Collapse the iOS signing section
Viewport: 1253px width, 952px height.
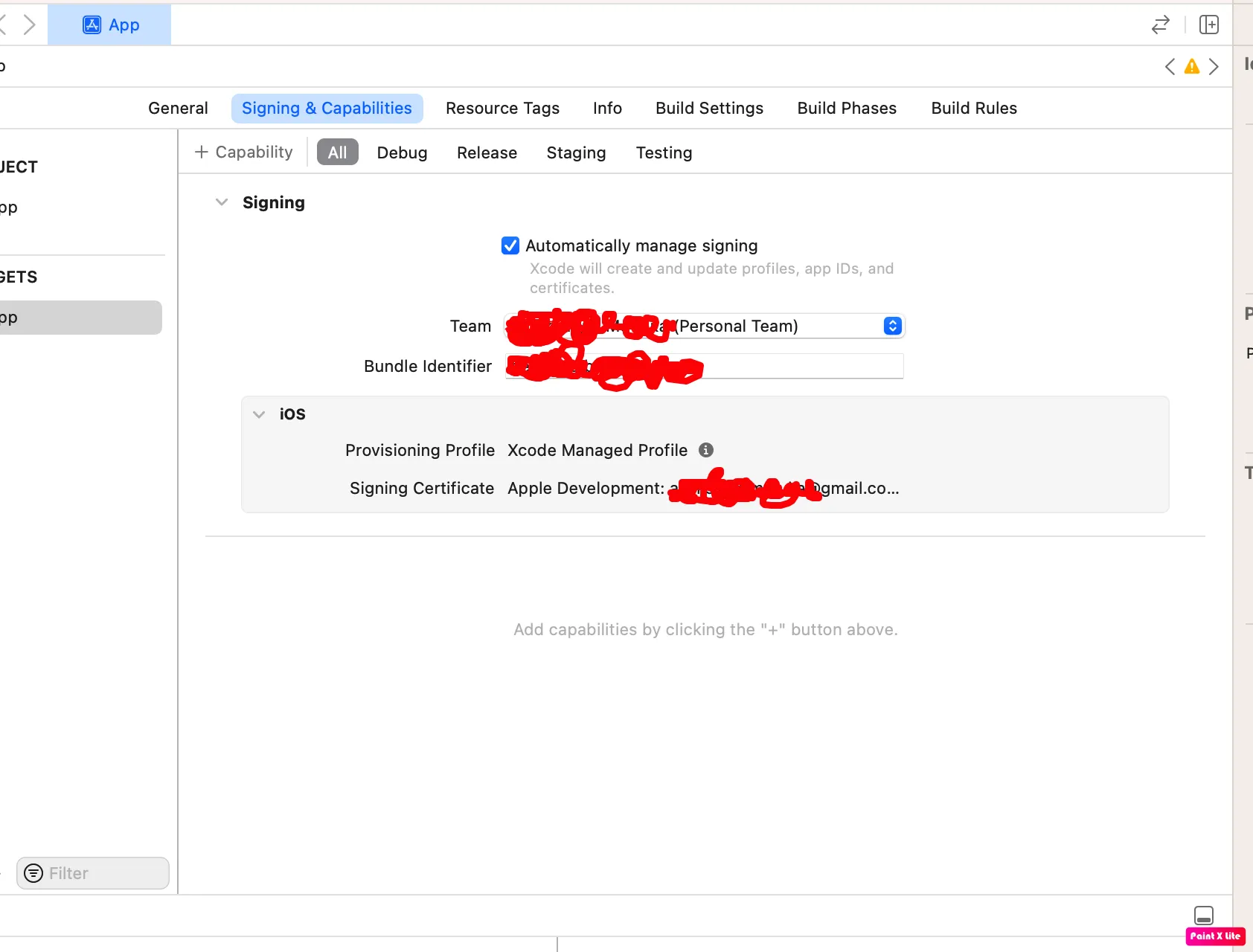coord(259,414)
